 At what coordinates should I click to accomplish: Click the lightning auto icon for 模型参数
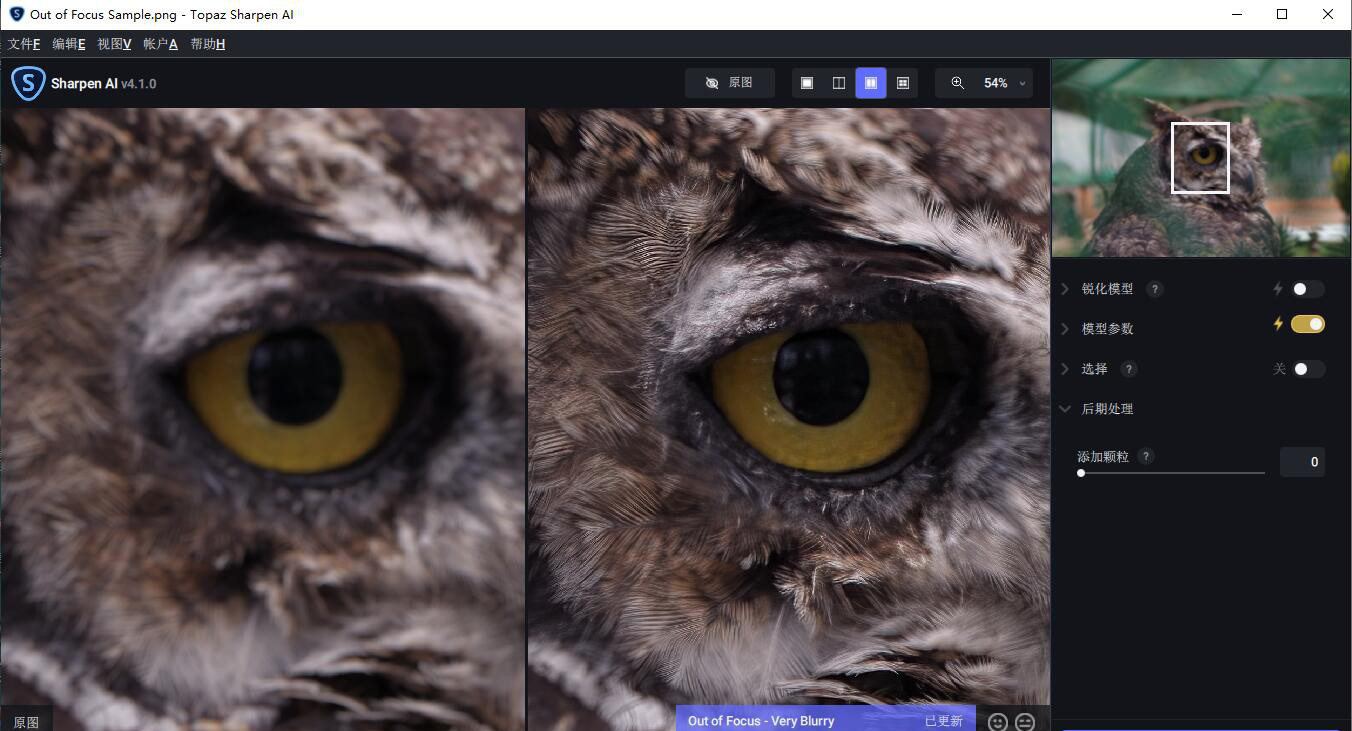coord(1277,324)
